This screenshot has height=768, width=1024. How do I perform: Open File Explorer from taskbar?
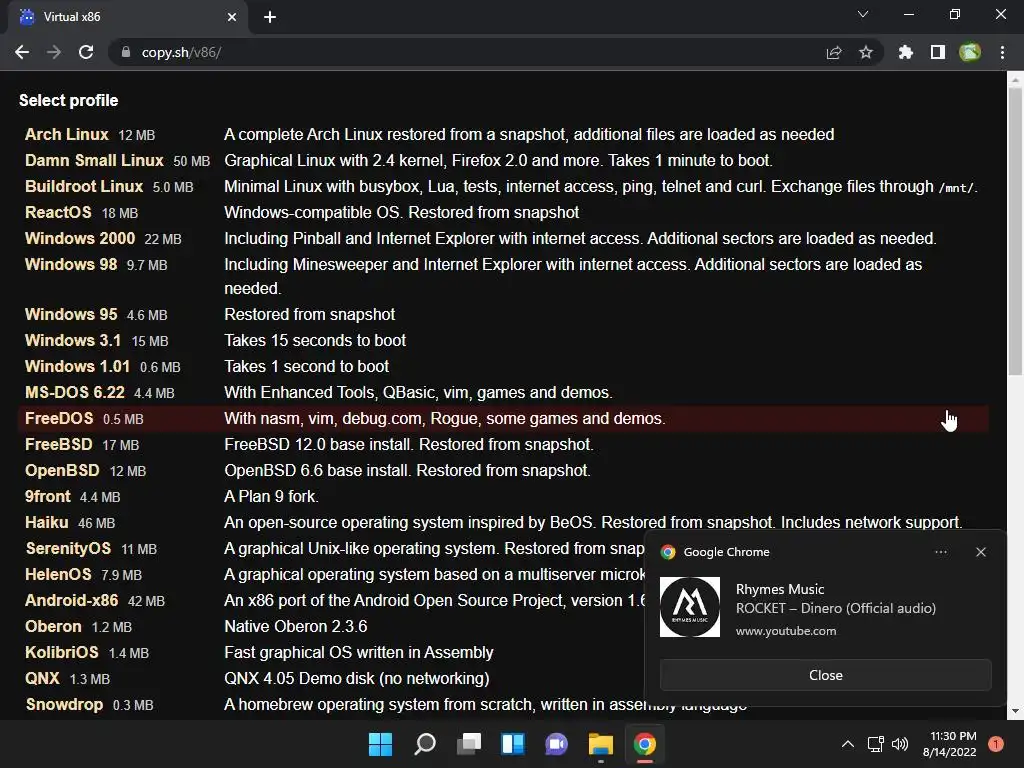click(x=600, y=744)
